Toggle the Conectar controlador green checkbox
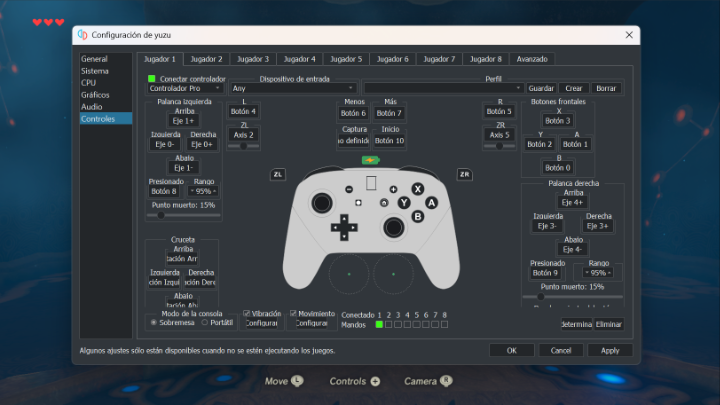 click(152, 79)
